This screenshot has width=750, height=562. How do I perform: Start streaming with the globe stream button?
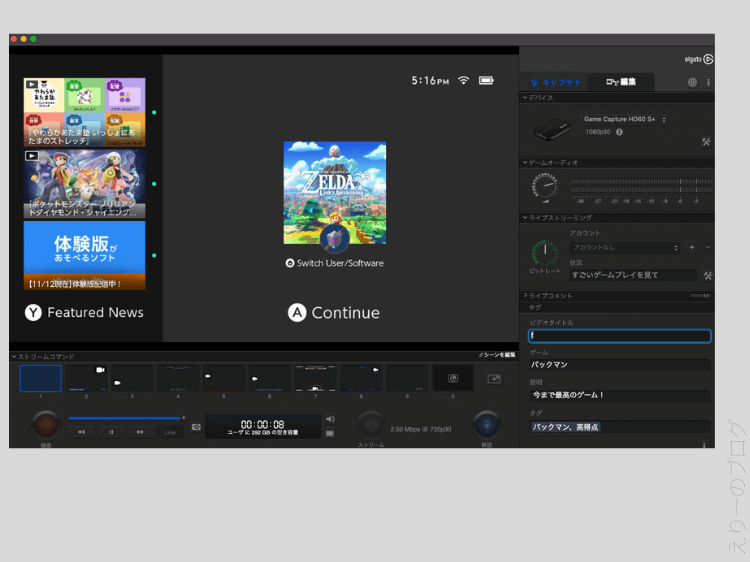[x=371, y=425]
